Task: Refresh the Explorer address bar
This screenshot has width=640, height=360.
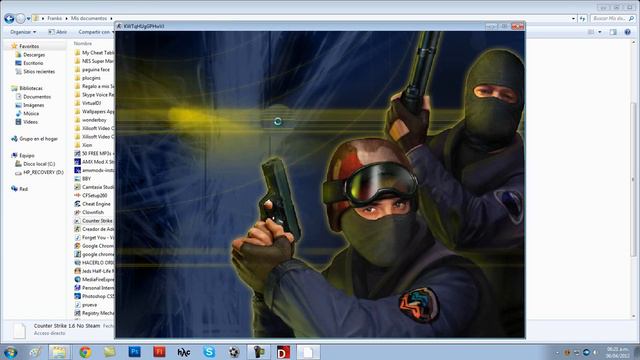Action: pyautogui.click(x=582, y=18)
